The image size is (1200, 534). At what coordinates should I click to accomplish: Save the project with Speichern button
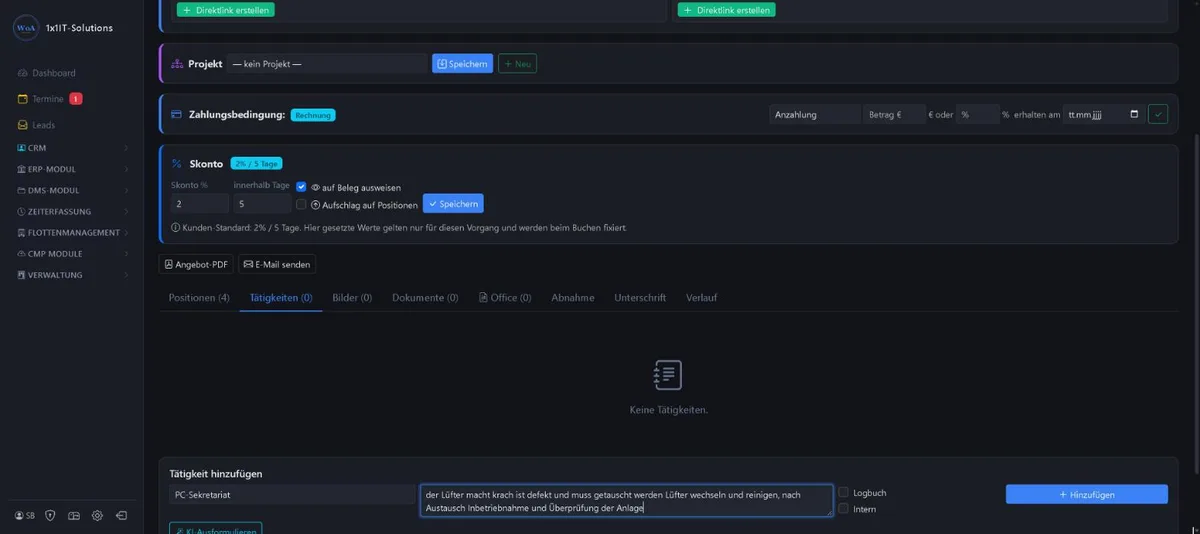tap(462, 64)
